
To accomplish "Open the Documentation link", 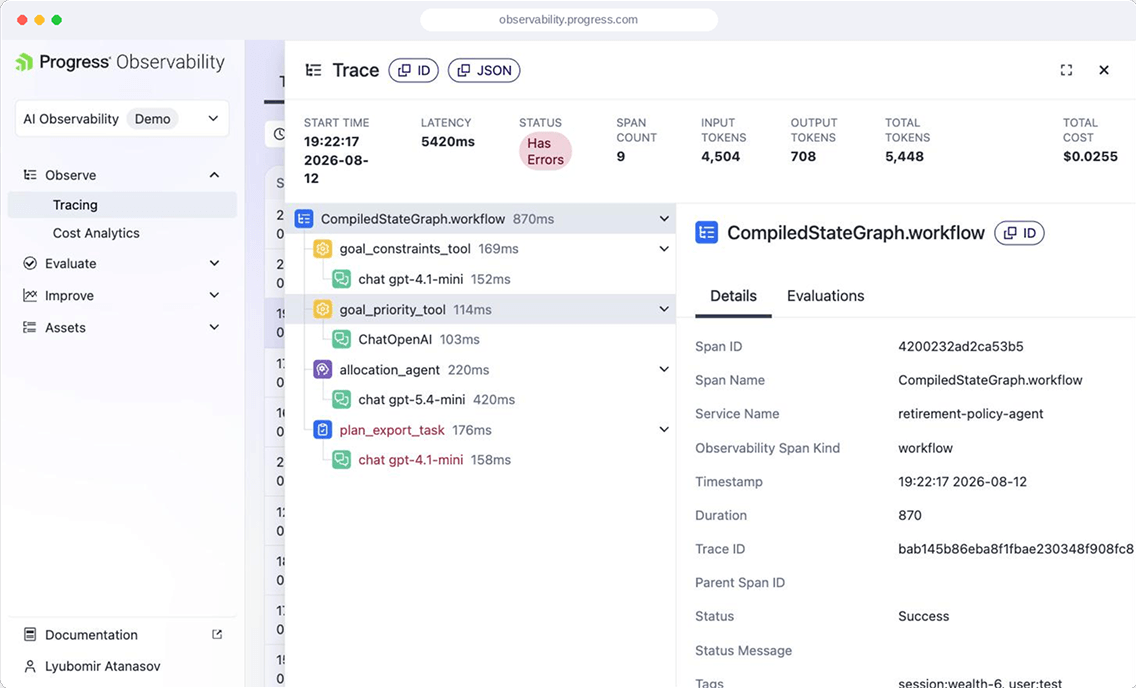I will tap(91, 635).
